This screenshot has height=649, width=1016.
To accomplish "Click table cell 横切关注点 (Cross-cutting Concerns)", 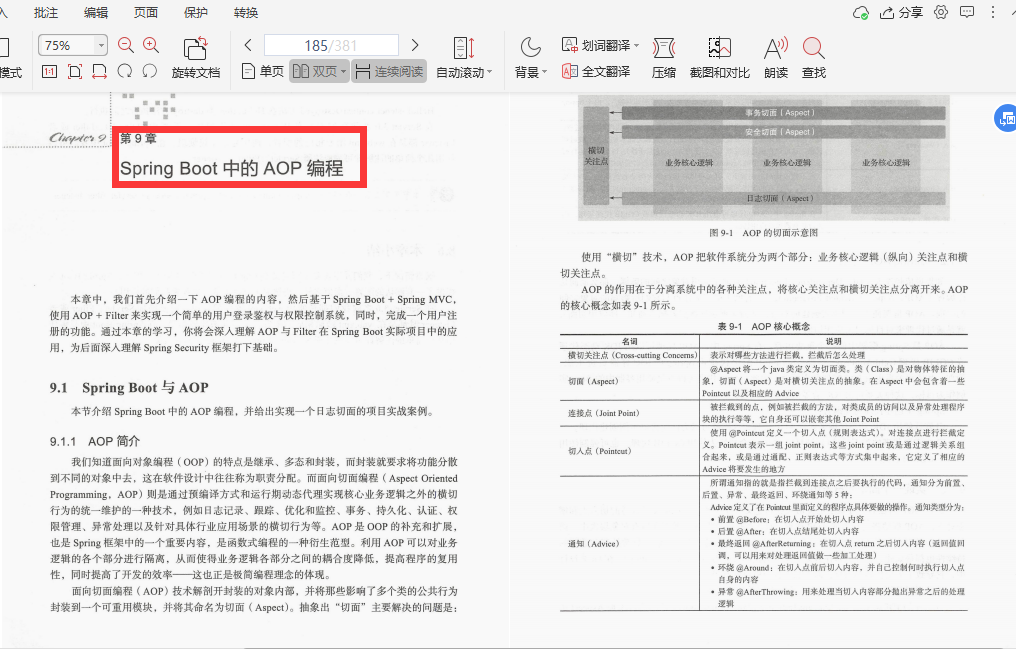I will 632,355.
